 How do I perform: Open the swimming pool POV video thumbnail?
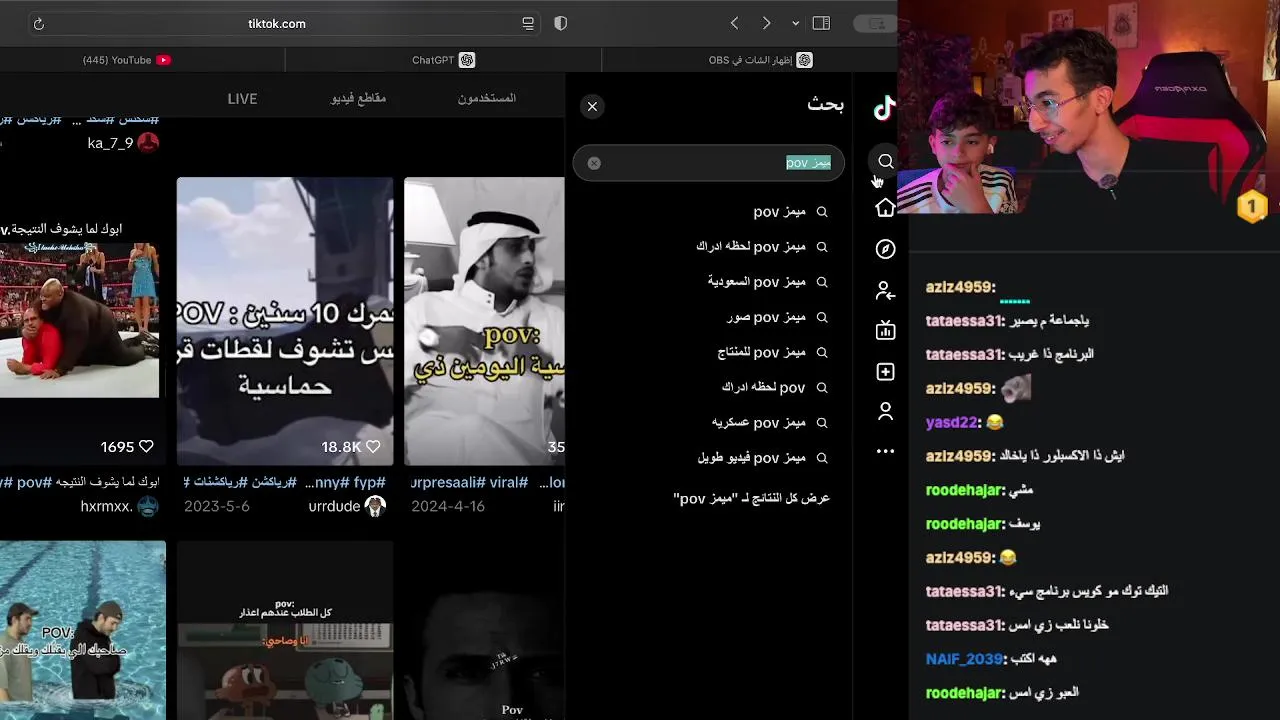point(83,630)
